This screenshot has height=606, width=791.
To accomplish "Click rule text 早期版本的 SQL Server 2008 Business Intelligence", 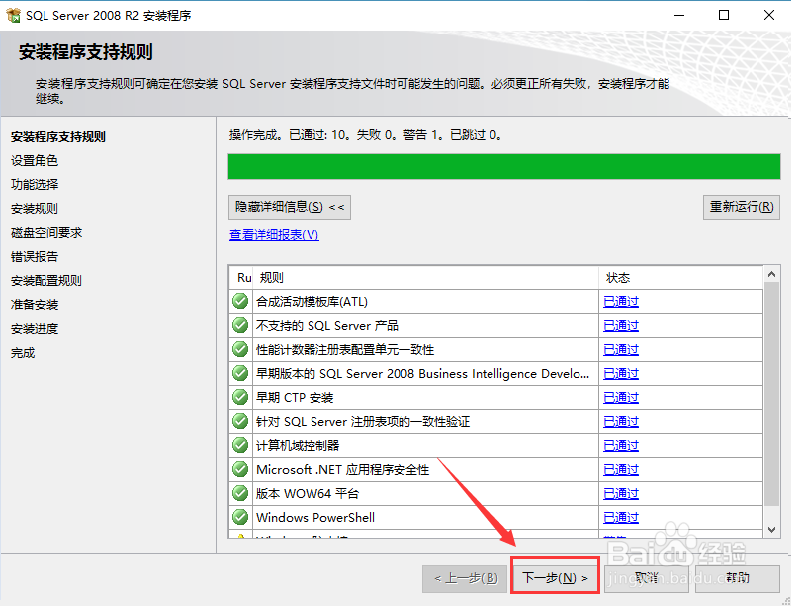I will tap(422, 373).
